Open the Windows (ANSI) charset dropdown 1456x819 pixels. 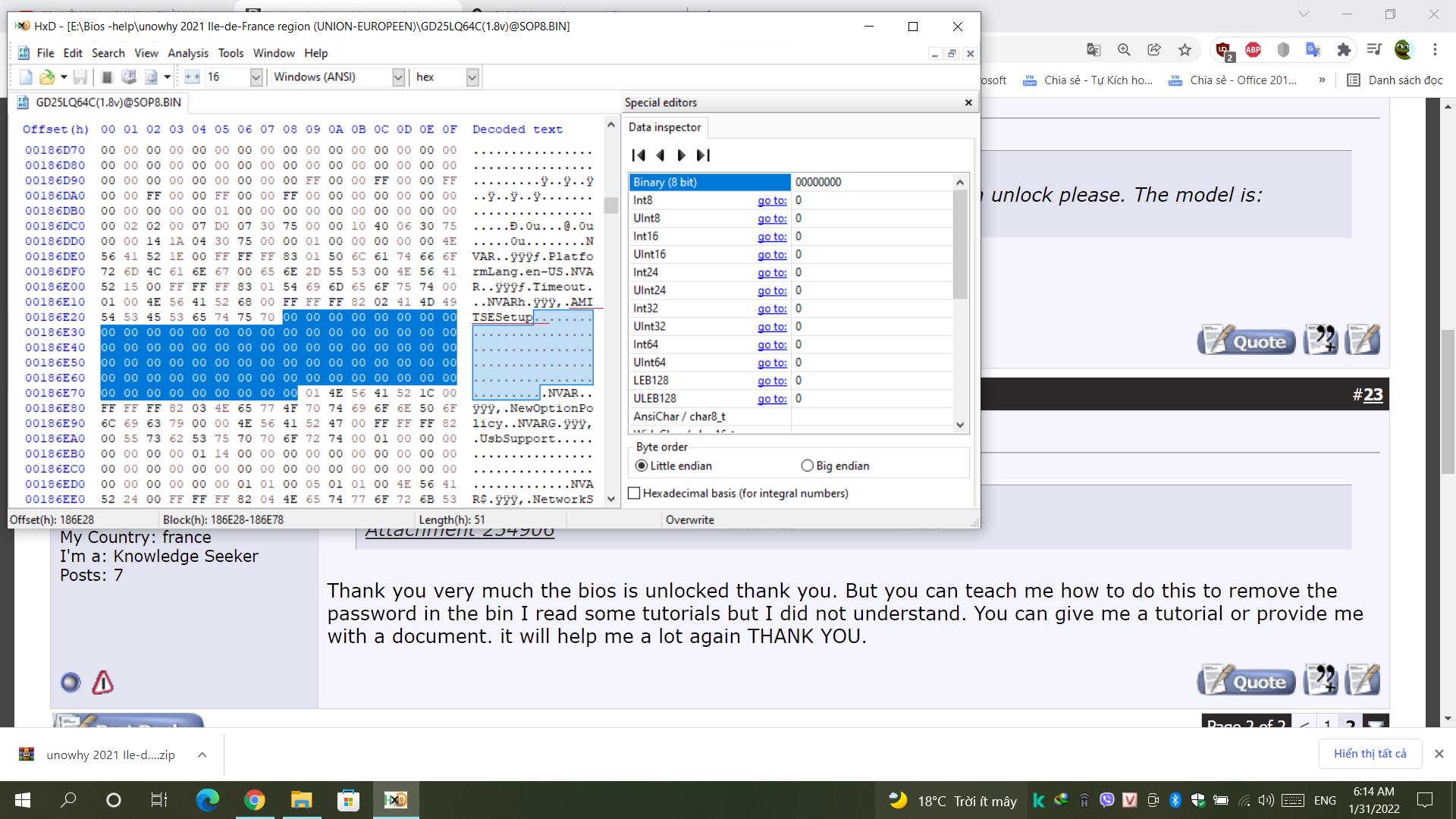pyautogui.click(x=398, y=77)
